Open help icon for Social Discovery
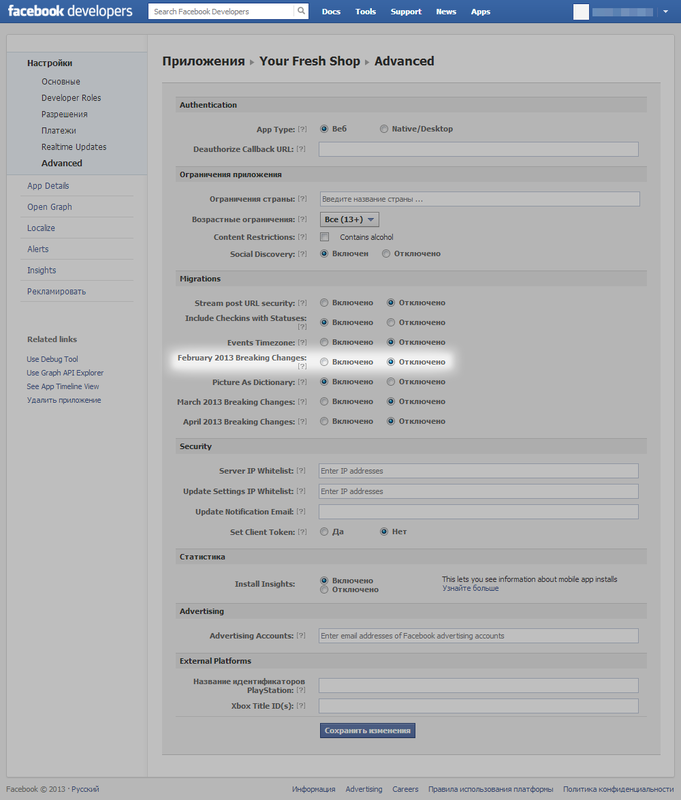The height and width of the screenshot is (800, 681). click(x=302, y=254)
